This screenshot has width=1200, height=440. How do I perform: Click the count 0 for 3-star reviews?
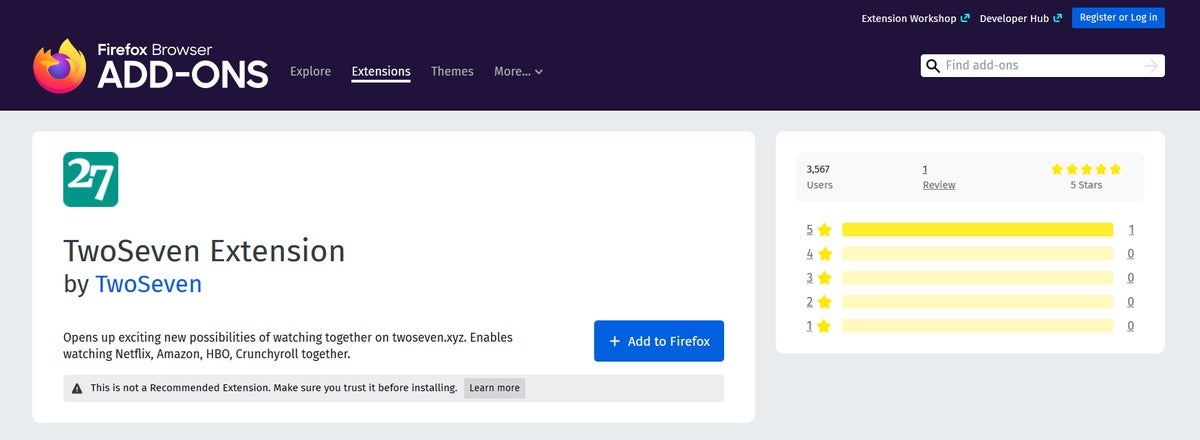tap(1131, 277)
